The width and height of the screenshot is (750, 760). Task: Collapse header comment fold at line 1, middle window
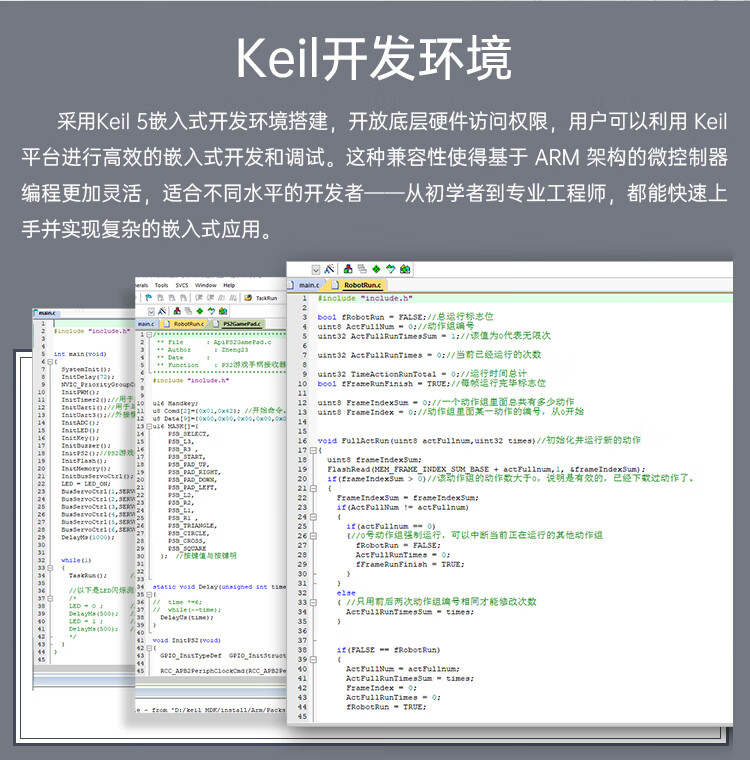149,334
